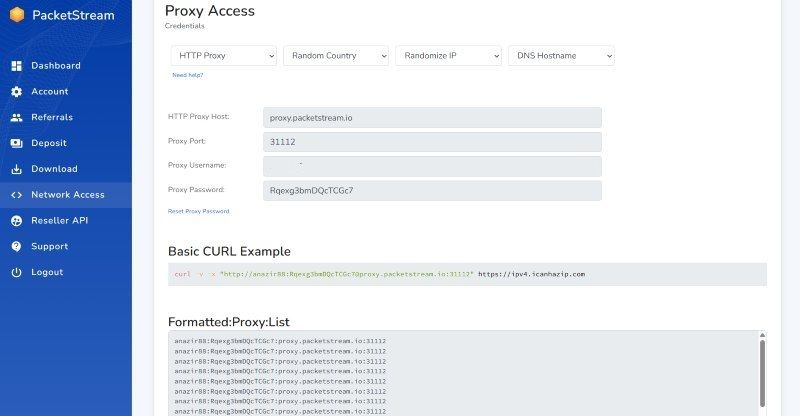Click the HTTP Proxy Host label
This screenshot has height=416, width=800.
[x=198, y=116]
